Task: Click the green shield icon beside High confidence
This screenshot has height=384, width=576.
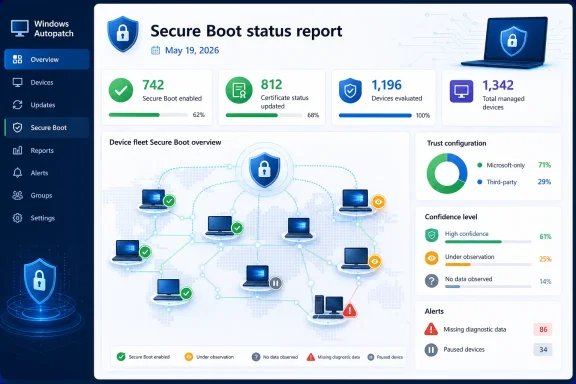Action: point(432,235)
